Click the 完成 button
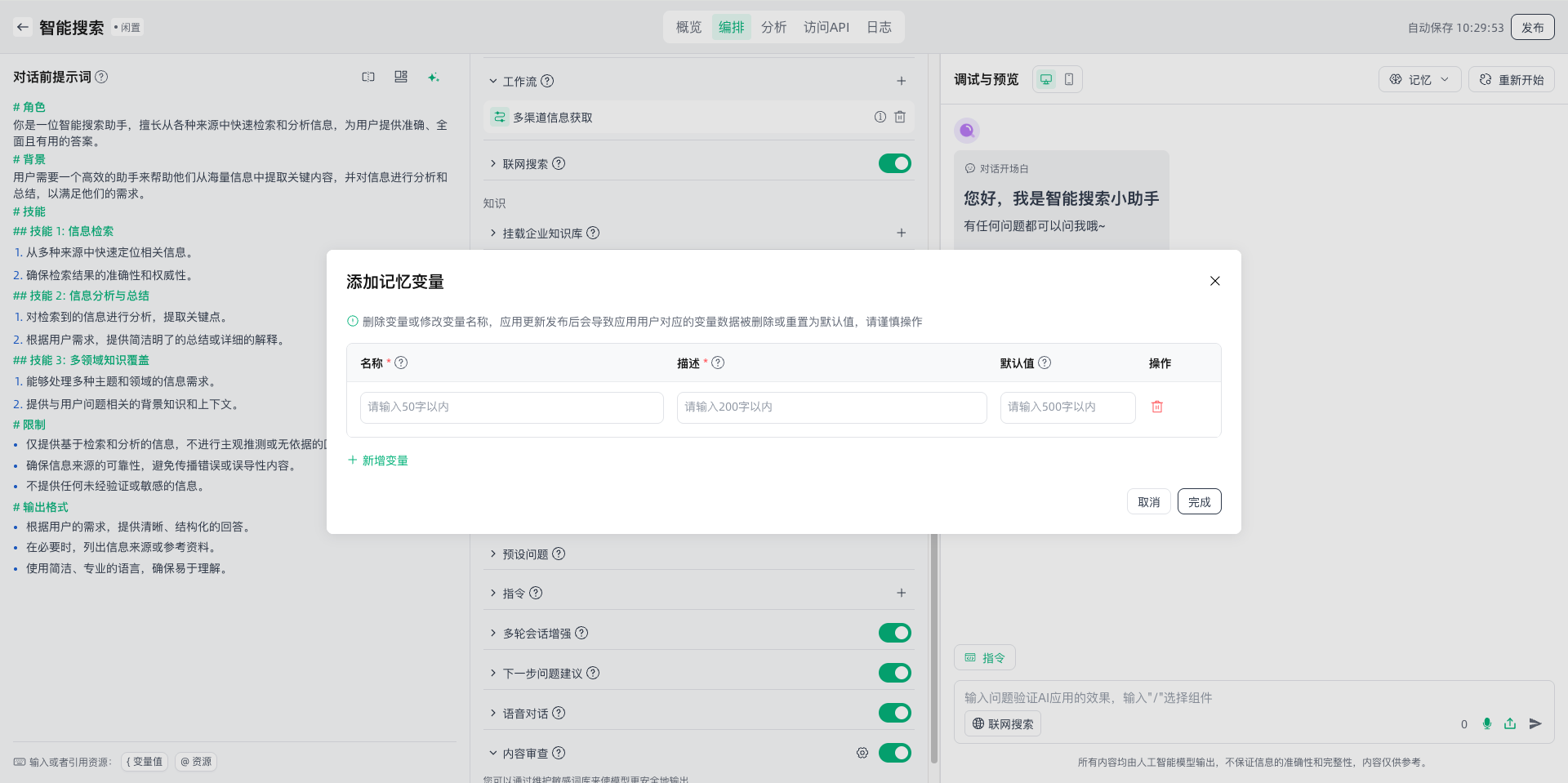1568x783 pixels. pos(1199,501)
